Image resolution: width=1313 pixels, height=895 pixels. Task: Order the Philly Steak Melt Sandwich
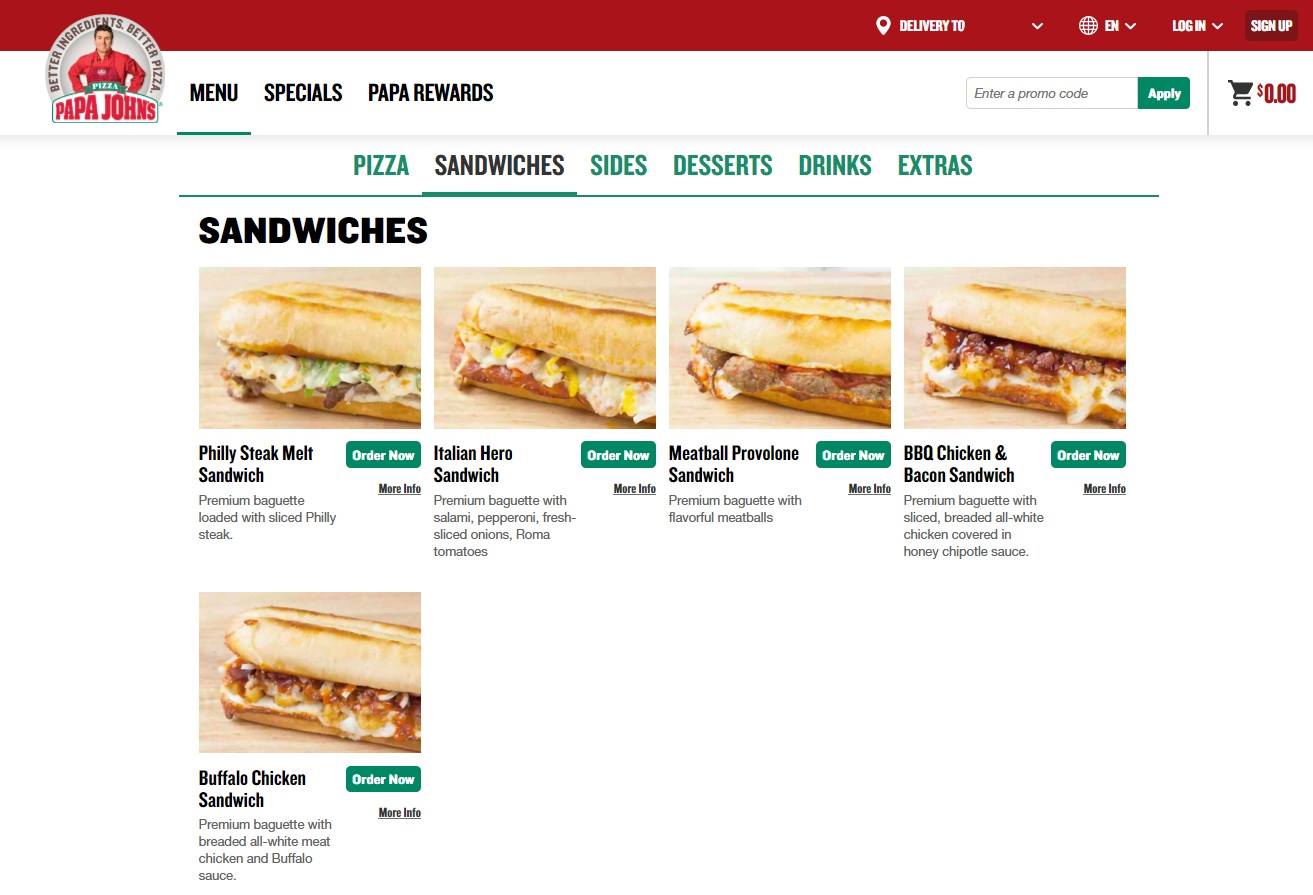click(x=383, y=455)
